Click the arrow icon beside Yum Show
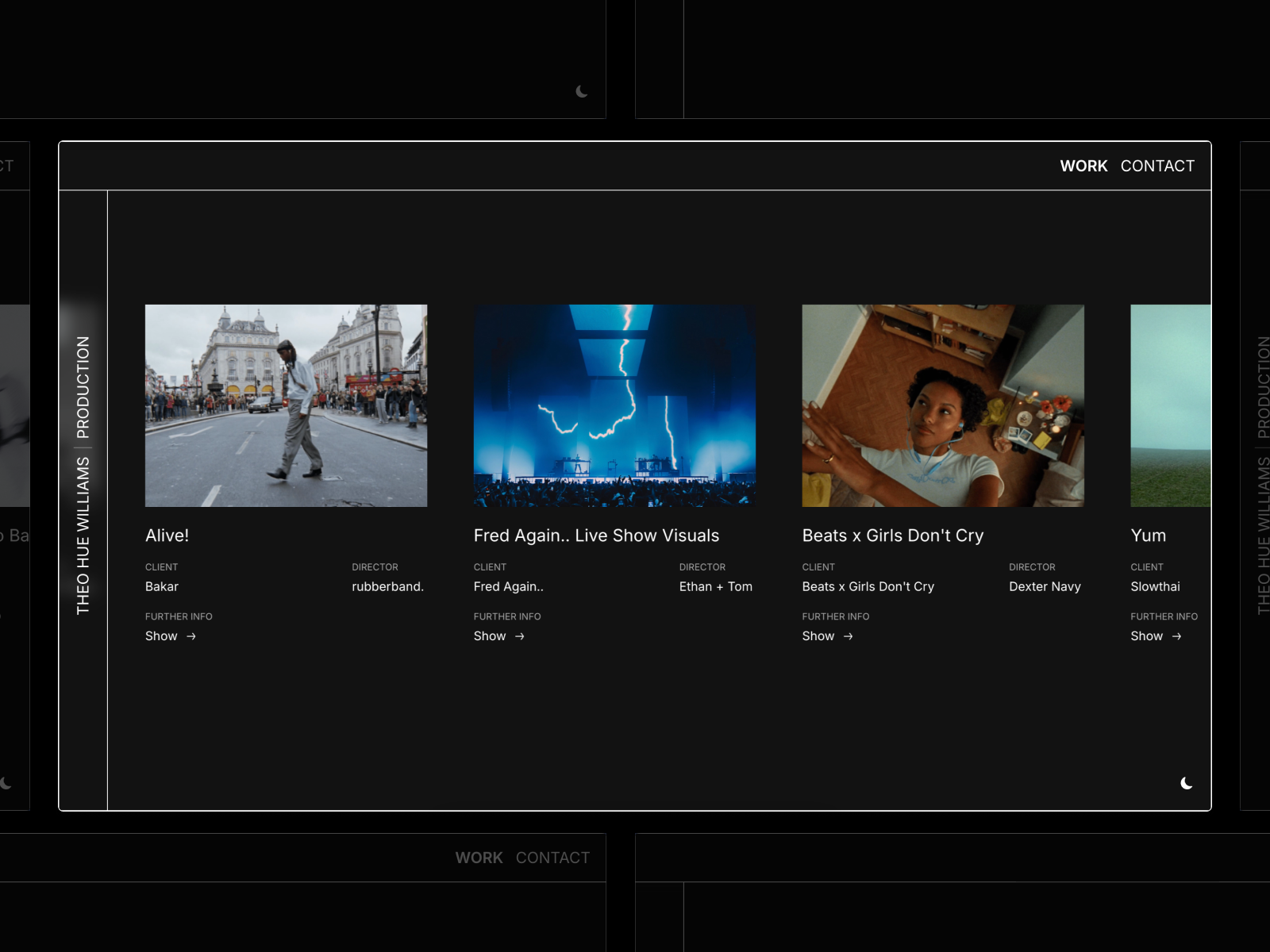 tap(1177, 636)
